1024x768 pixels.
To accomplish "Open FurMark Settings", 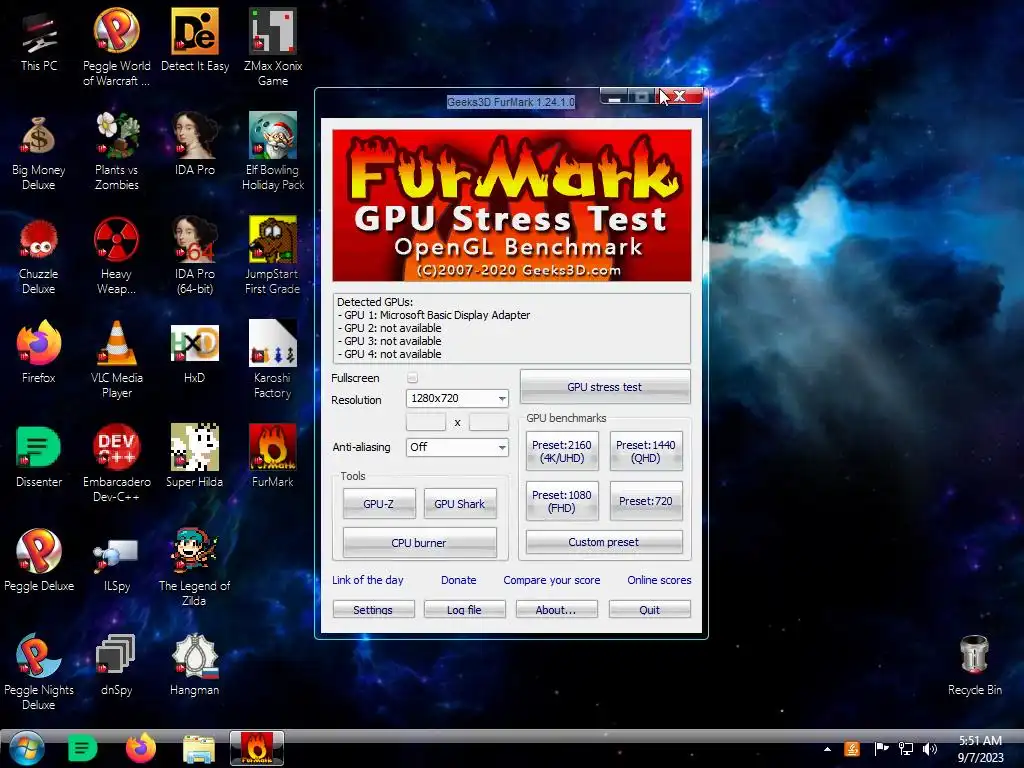I will click(373, 609).
